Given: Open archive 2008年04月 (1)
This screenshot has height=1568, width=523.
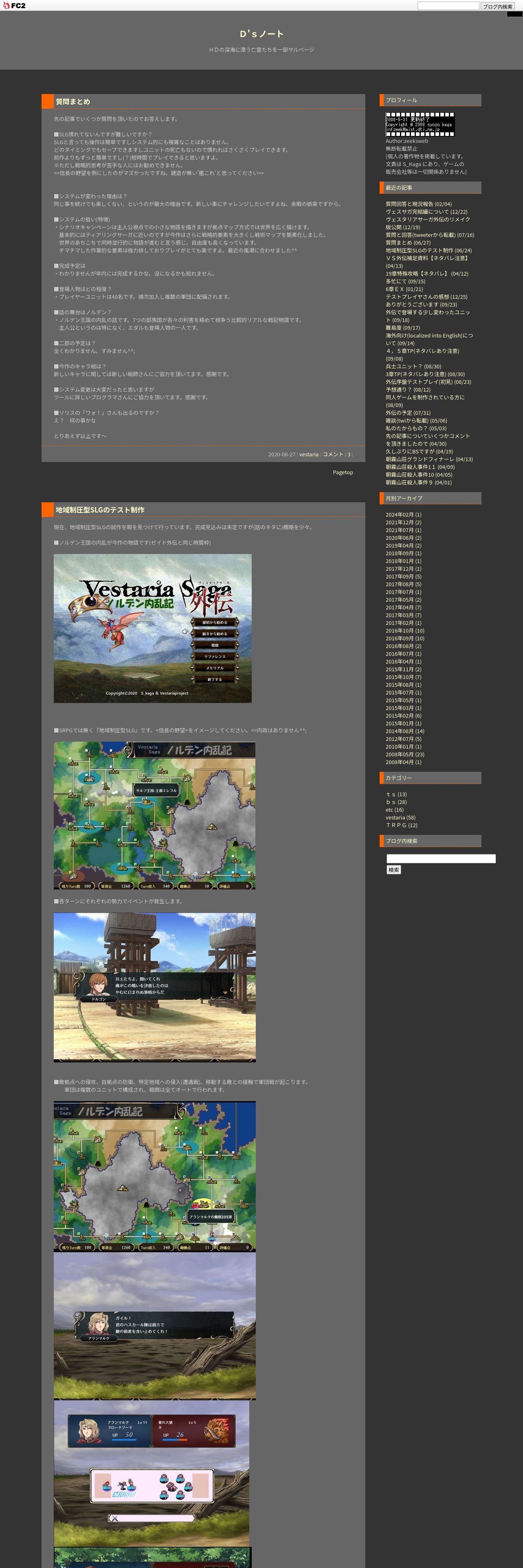Looking at the screenshot, I should click(403, 762).
